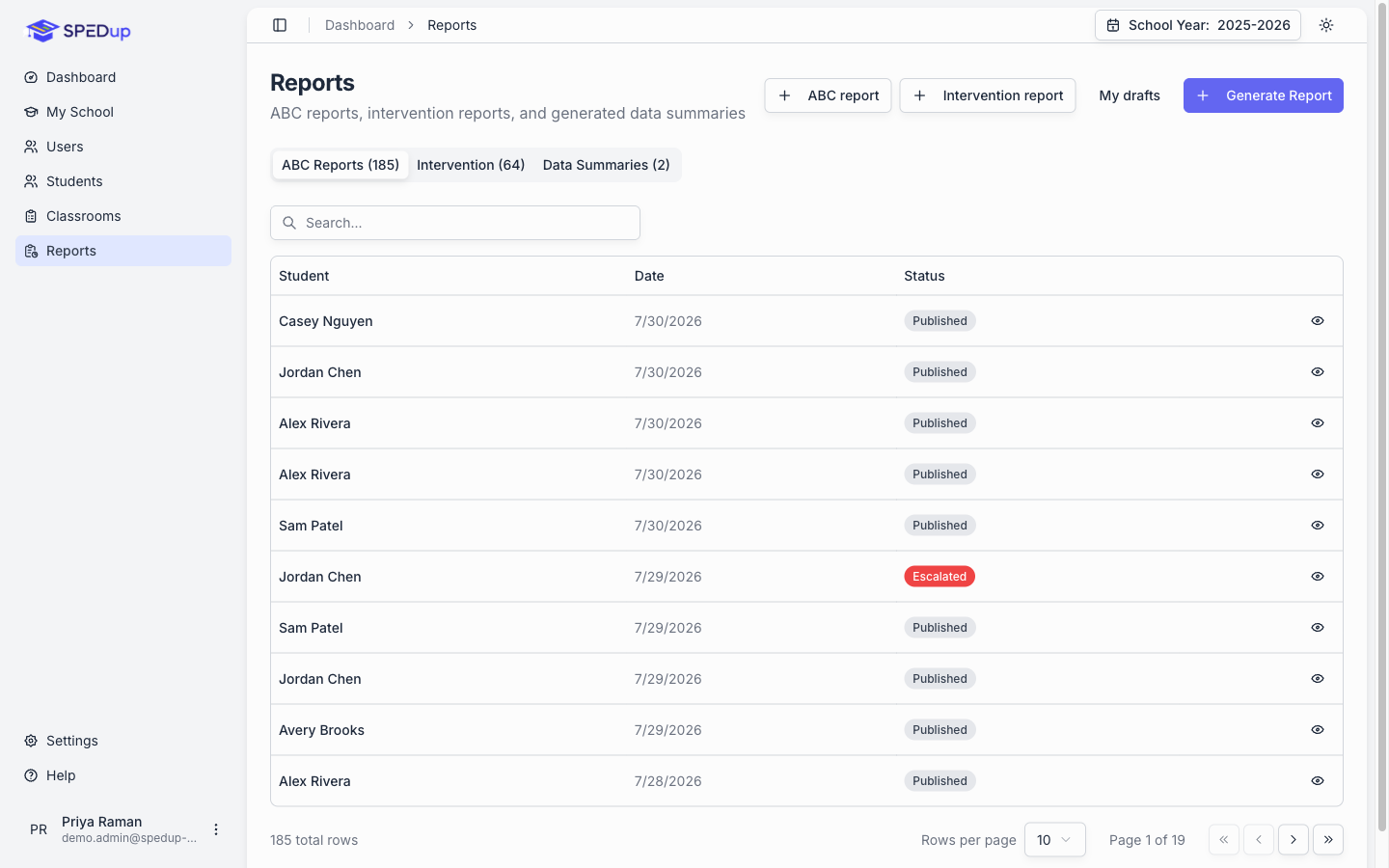1389x868 pixels.
Task: Select Reports in the sidebar
Action: (123, 251)
